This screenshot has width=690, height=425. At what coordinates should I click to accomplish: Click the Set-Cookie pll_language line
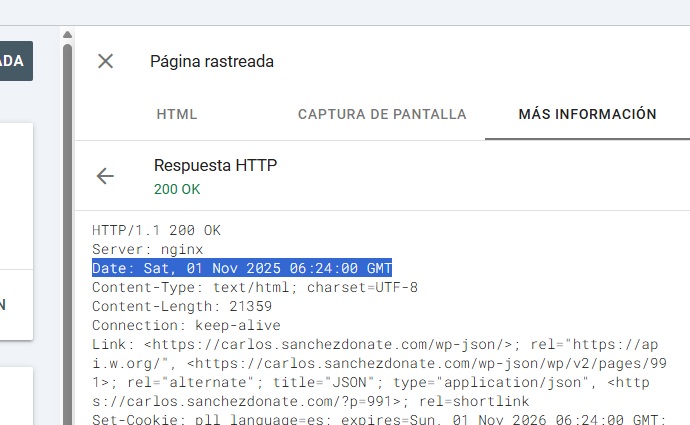point(380,420)
